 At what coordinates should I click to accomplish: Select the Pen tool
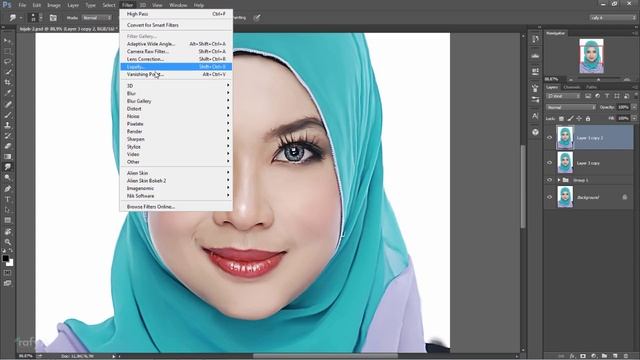[7, 189]
